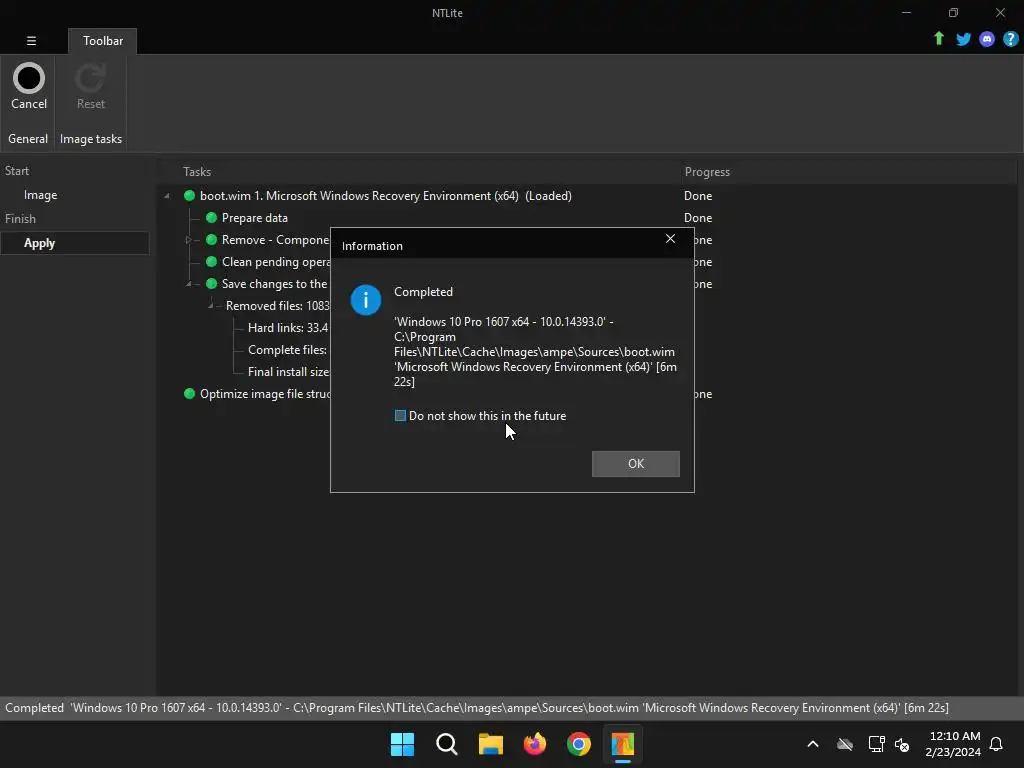Click the NTLite taskbar icon
1024x768 pixels.
coord(623,744)
